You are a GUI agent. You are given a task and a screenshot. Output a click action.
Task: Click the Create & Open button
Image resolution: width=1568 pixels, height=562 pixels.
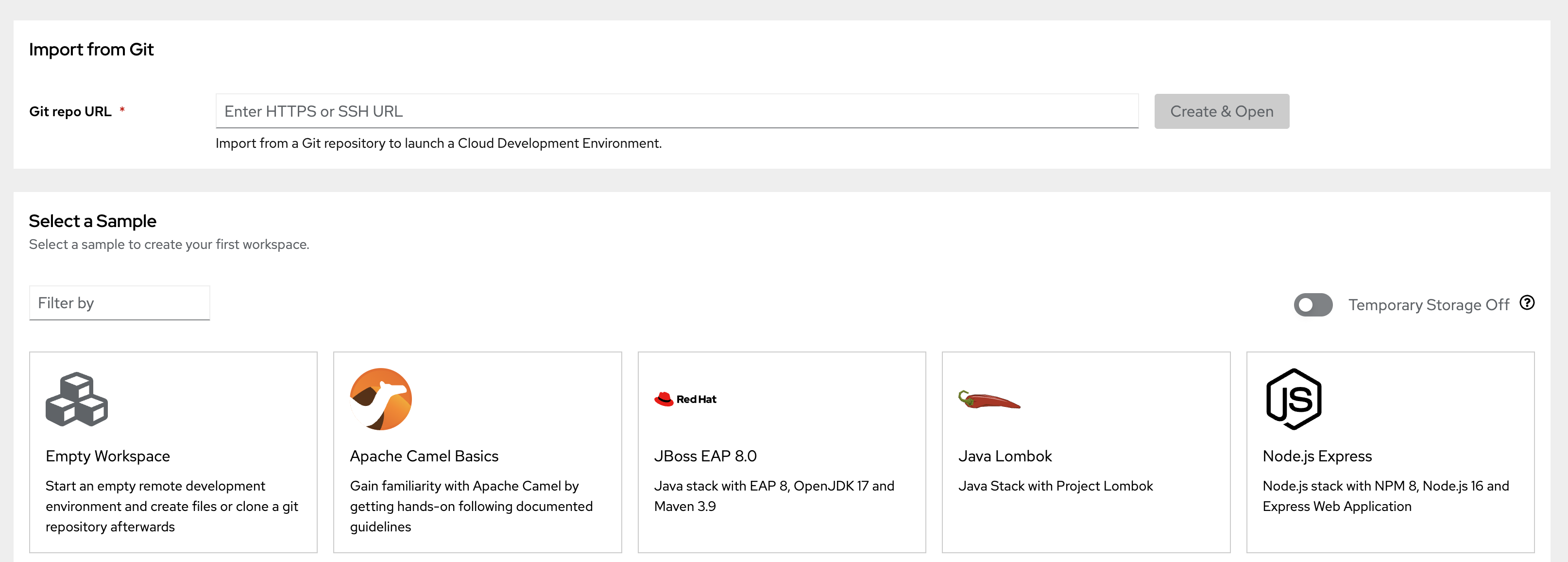click(x=1222, y=111)
